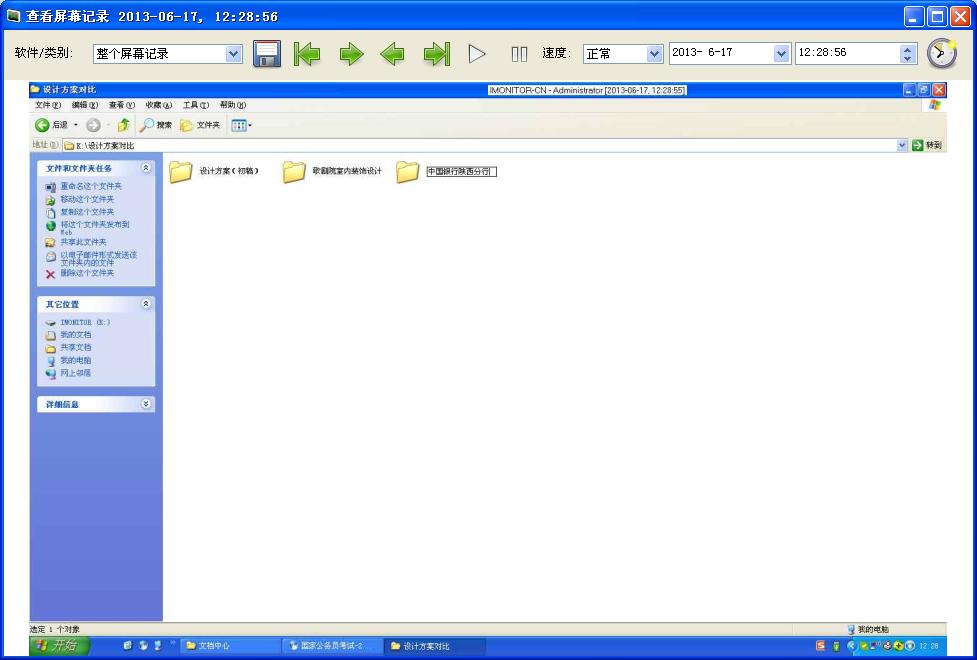Jump to first record with green arrow
Screen dimensions: 977x660
coord(307,54)
